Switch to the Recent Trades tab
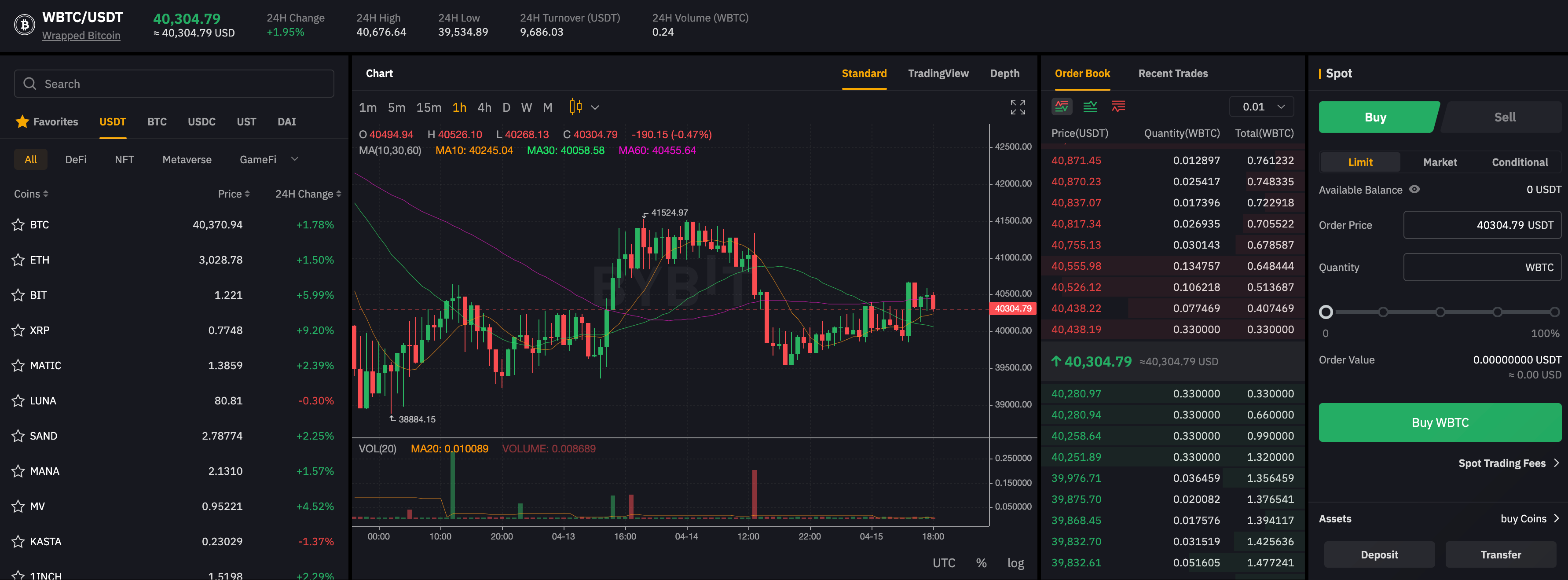Image resolution: width=1568 pixels, height=580 pixels. [x=1172, y=73]
